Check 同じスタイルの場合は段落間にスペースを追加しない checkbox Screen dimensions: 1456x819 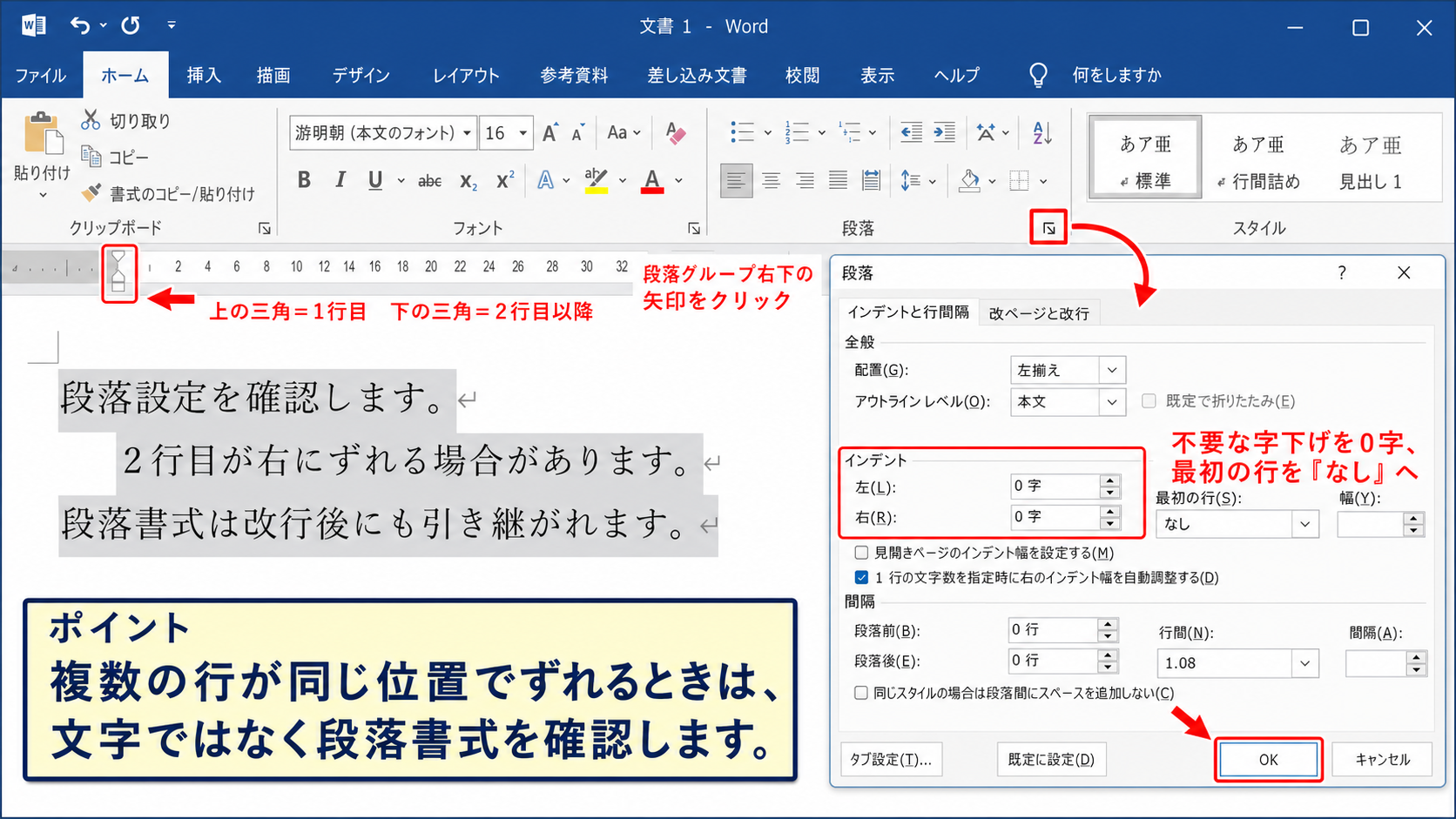point(861,693)
